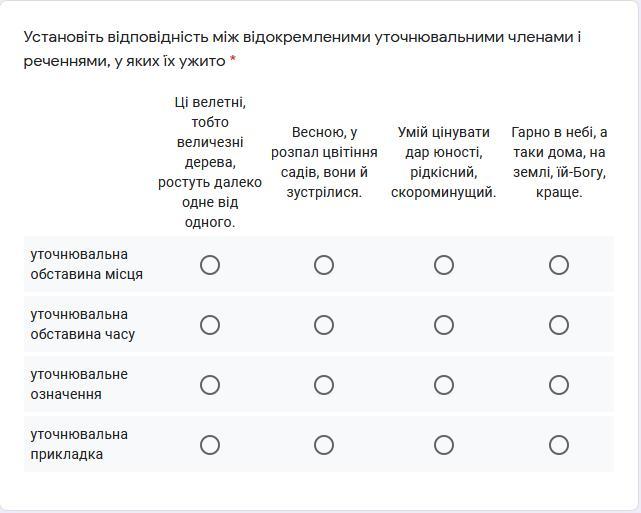
Task: Select 'уточнювальне означення' for 'Весною' sentence
Action: tap(324, 385)
